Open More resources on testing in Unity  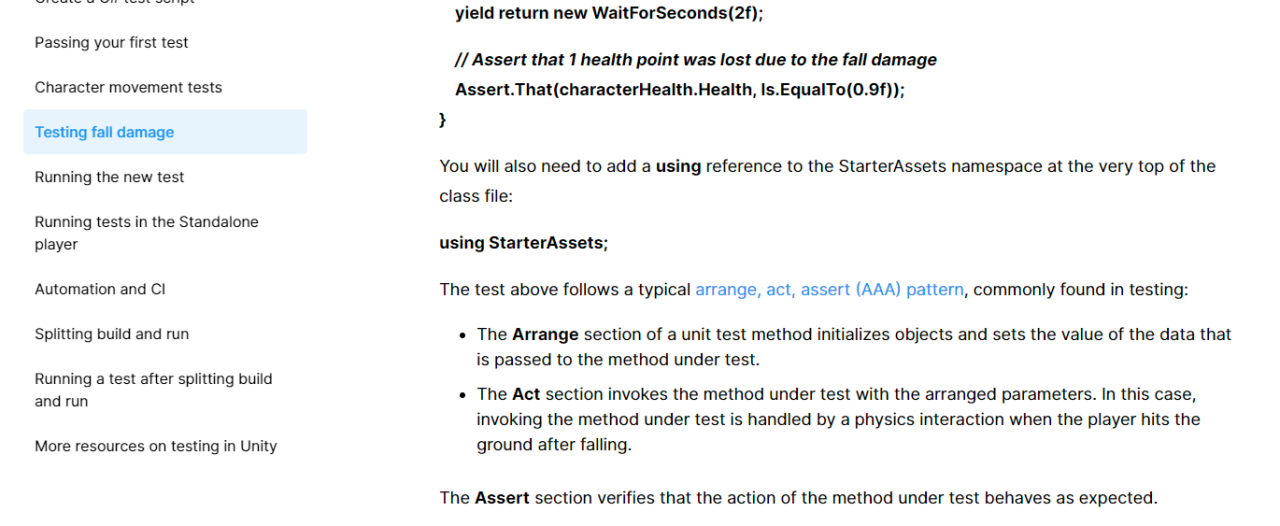(x=155, y=446)
